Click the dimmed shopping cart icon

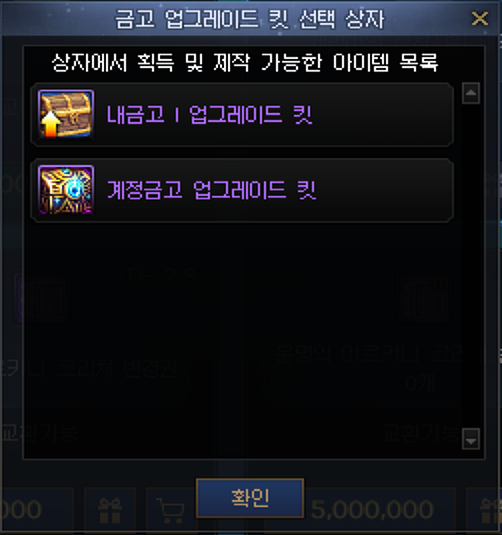(x=171, y=510)
